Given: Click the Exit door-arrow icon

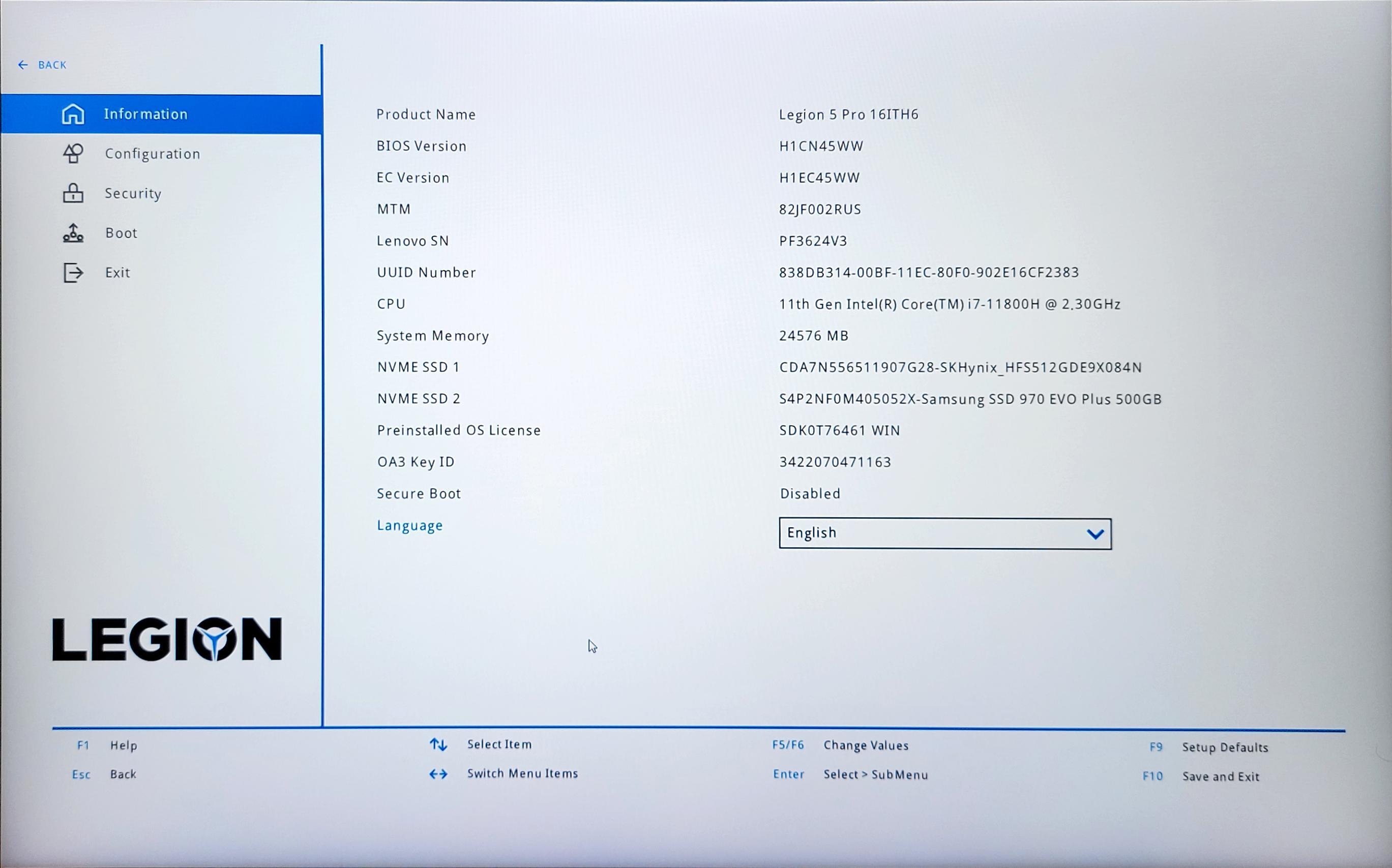Looking at the screenshot, I should 73,272.
